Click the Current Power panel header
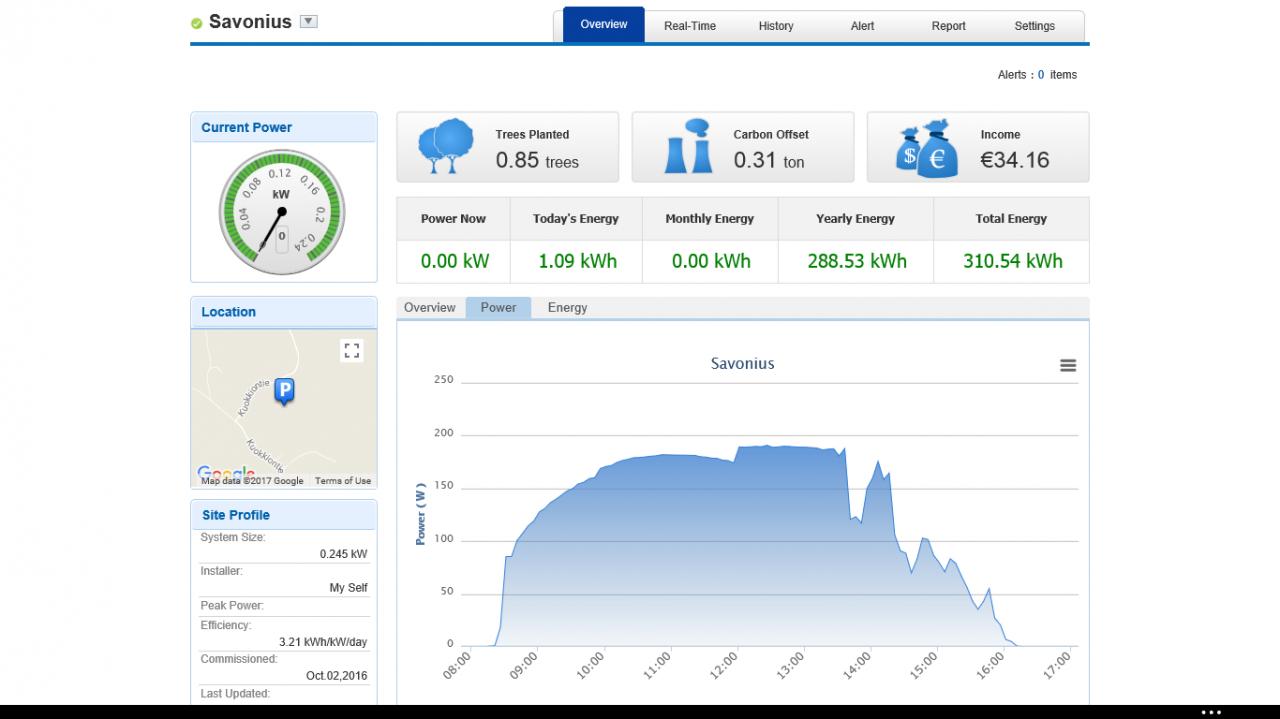Image resolution: width=1280 pixels, height=719 pixels. click(x=284, y=127)
